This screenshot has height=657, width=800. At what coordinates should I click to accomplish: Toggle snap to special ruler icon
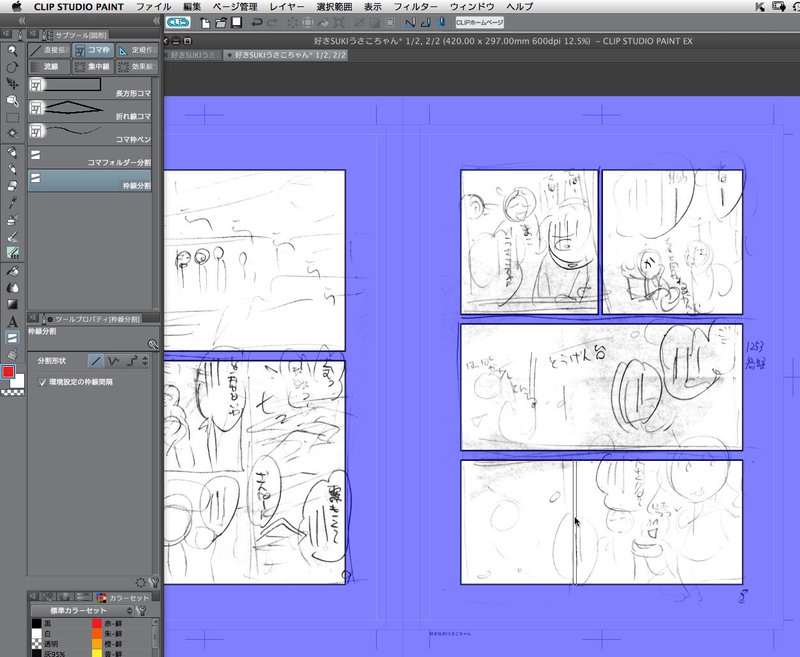pyautogui.click(x=426, y=22)
